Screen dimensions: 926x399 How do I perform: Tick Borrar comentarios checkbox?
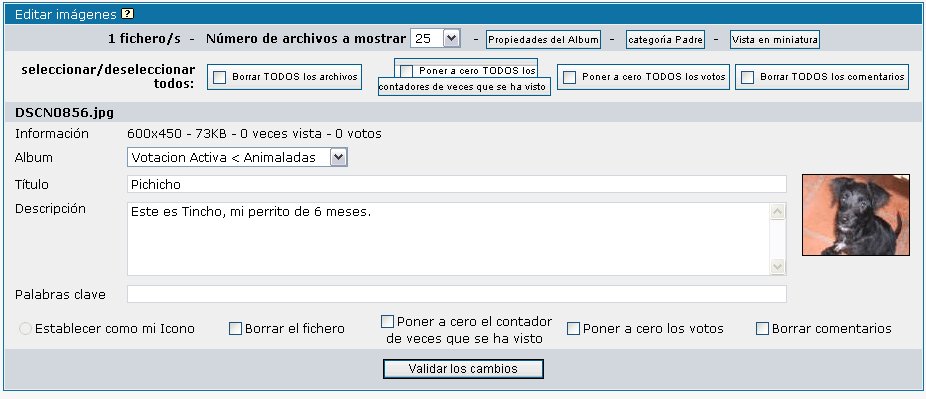(x=762, y=329)
